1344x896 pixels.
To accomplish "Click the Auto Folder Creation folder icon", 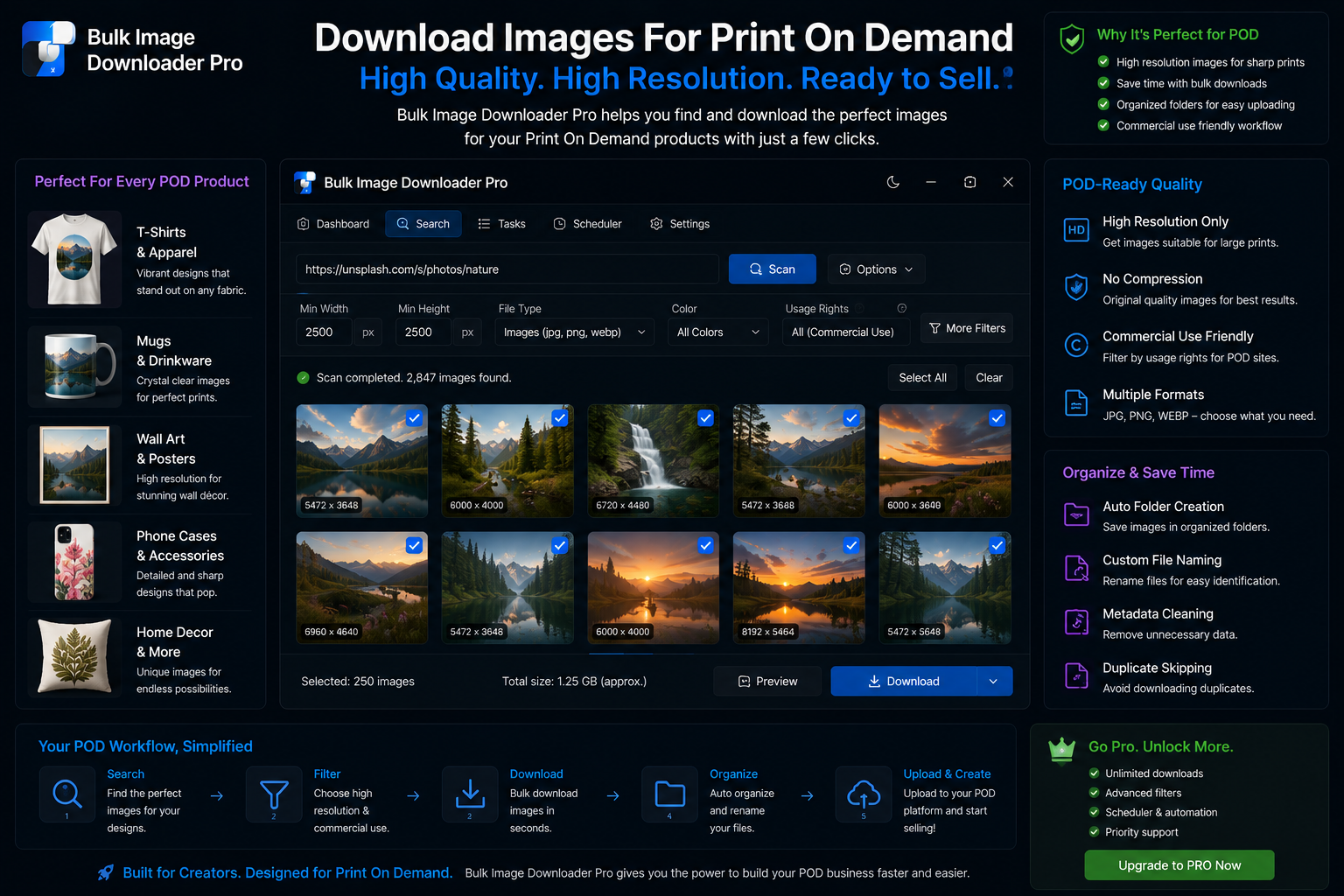I will 1076,514.
